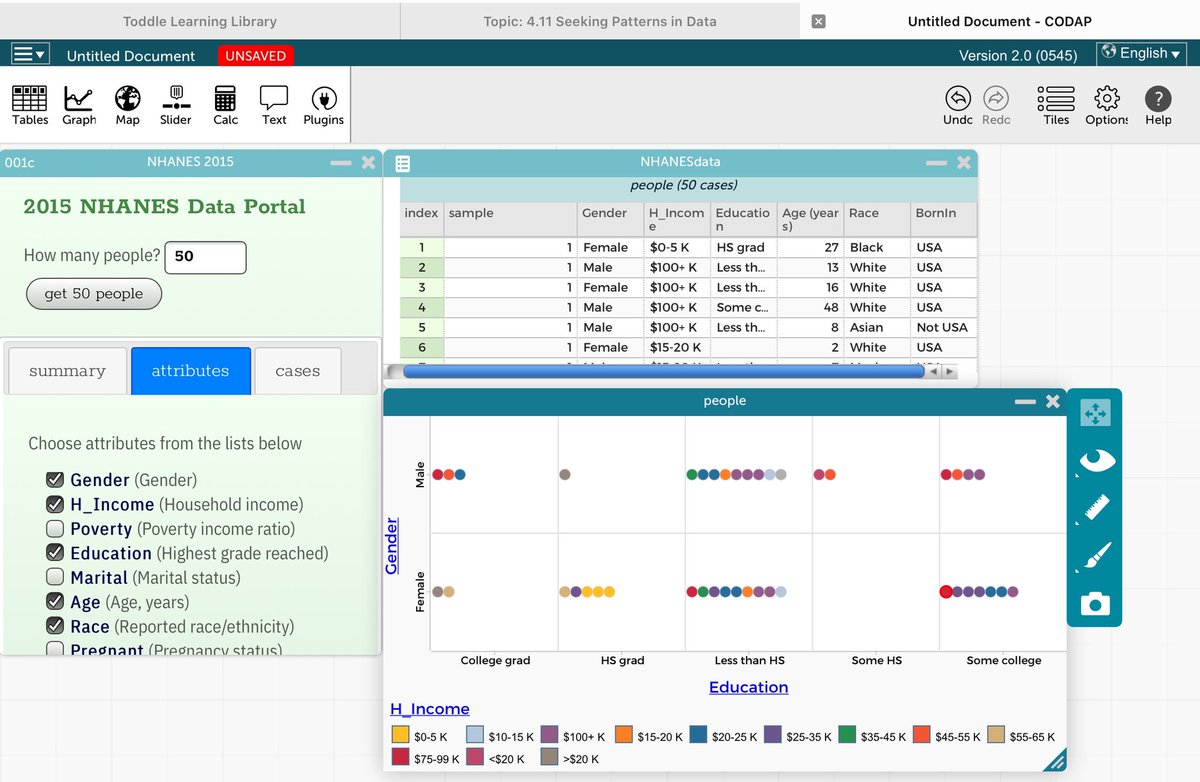This screenshot has width=1200, height=782.
Task: Select the $35-45 K legend swatch
Action: (x=847, y=735)
